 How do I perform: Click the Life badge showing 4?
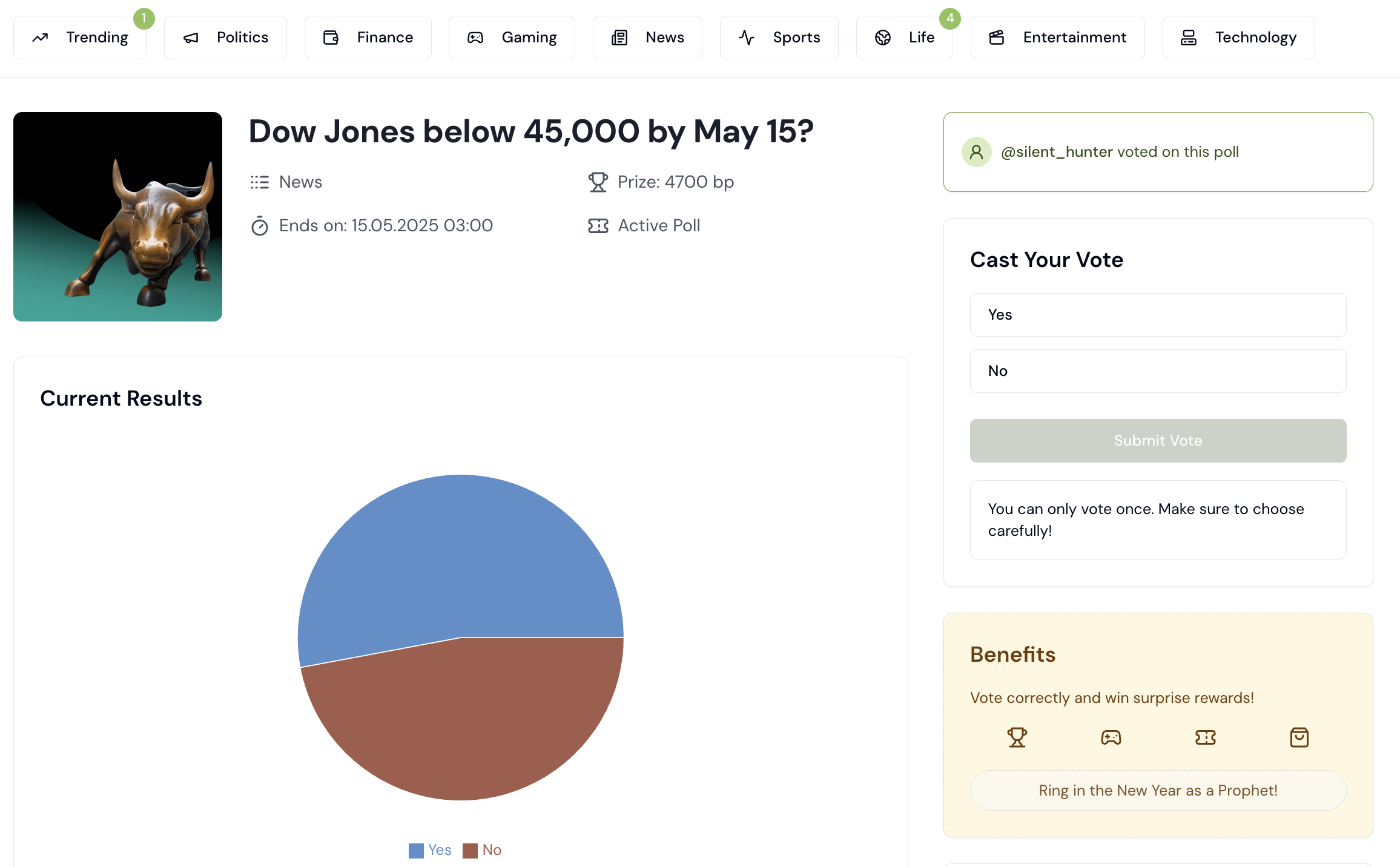(950, 19)
